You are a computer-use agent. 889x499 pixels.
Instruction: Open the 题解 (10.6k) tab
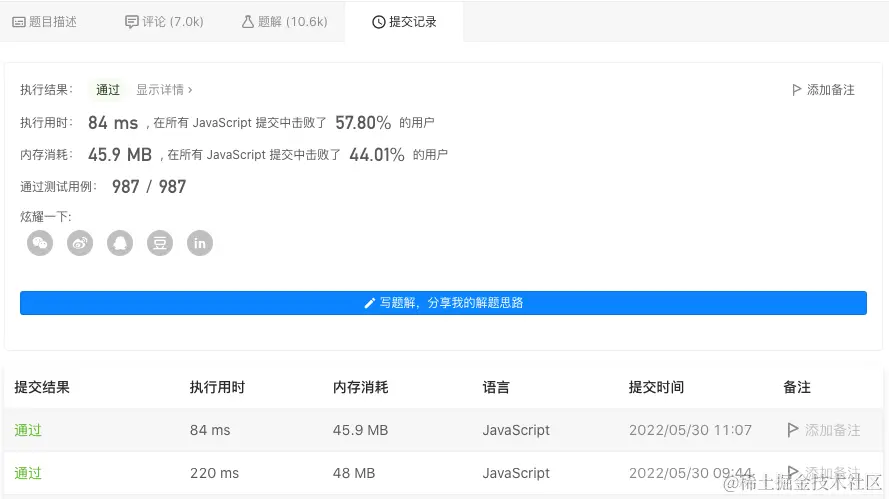point(285,22)
